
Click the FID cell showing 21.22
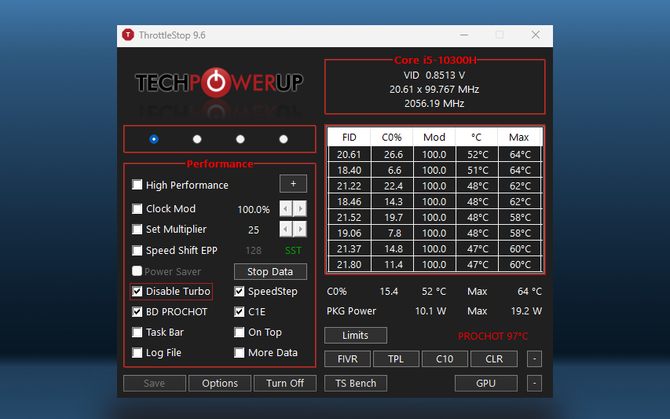coord(349,186)
